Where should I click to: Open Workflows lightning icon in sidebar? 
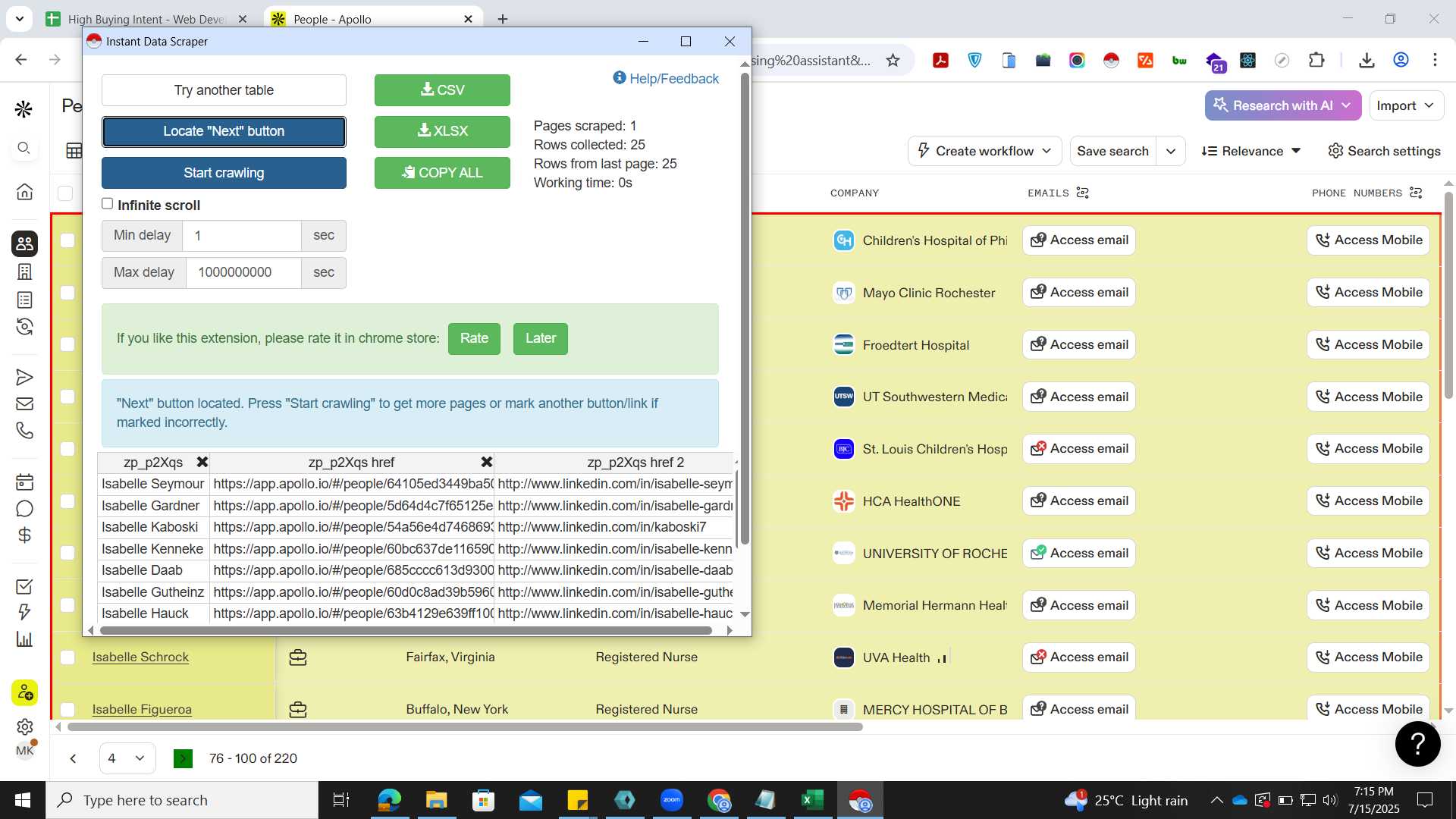[24, 612]
